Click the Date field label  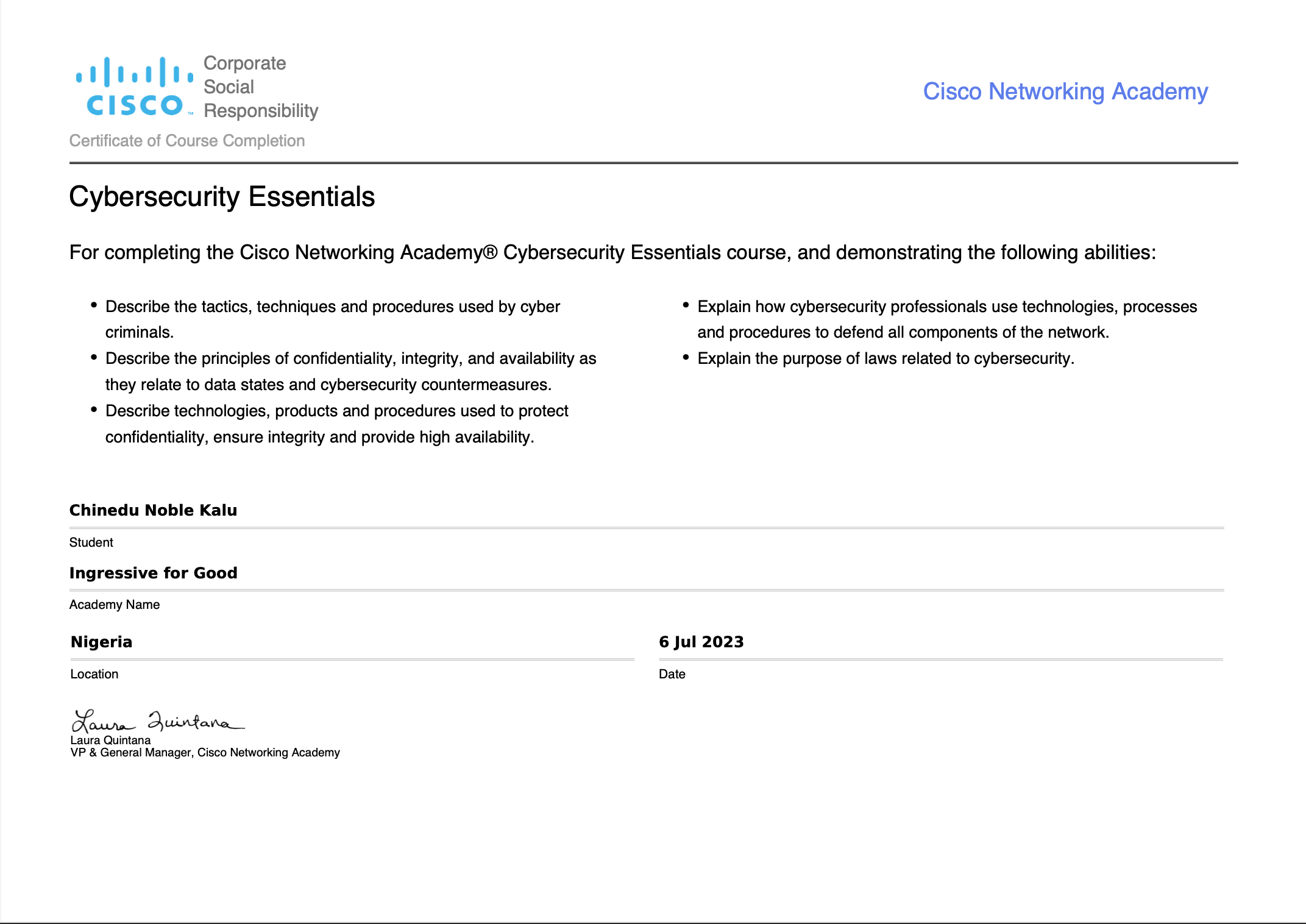[672, 674]
